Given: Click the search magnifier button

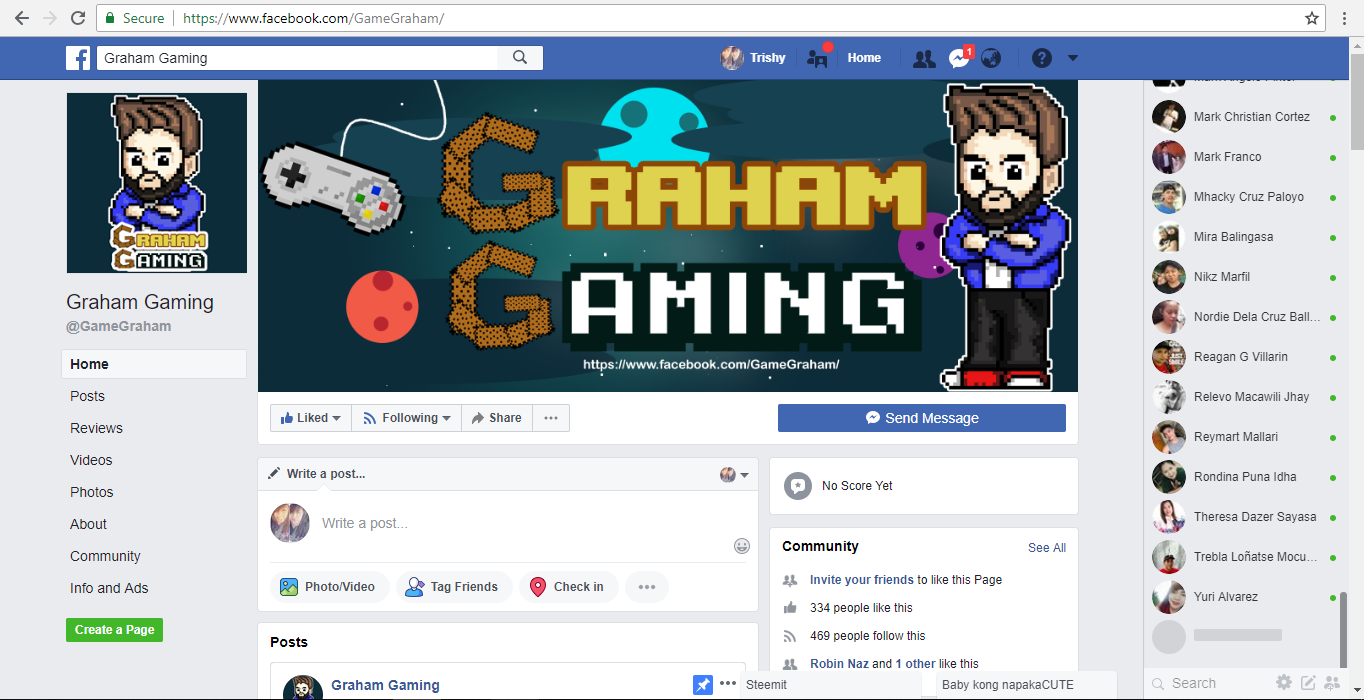Looking at the screenshot, I should click(520, 58).
